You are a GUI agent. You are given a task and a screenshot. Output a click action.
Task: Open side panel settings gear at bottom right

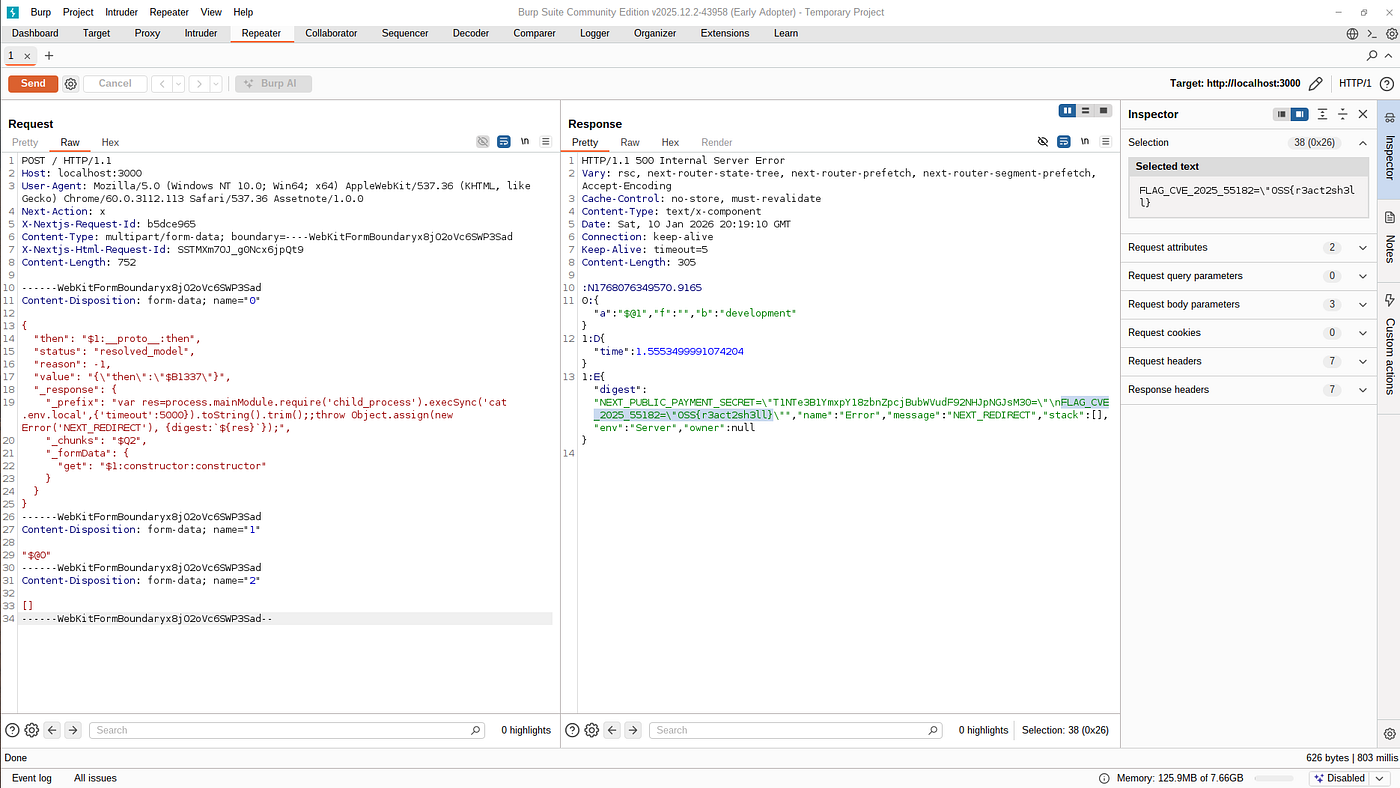point(1389,734)
